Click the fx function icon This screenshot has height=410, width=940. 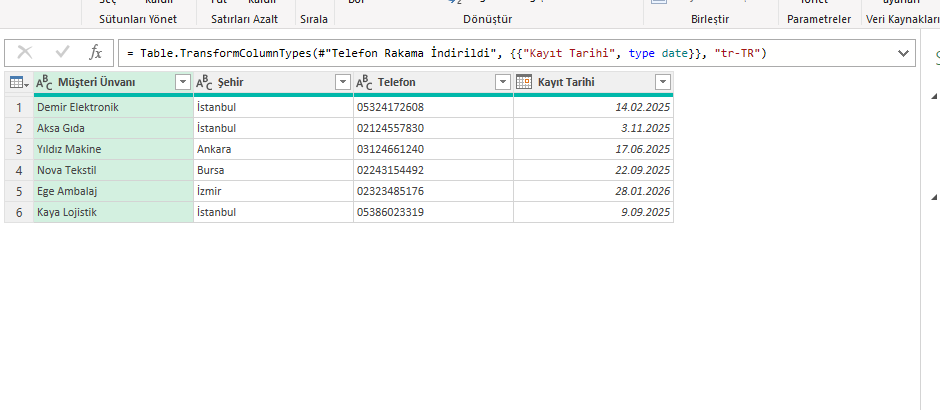coord(95,53)
